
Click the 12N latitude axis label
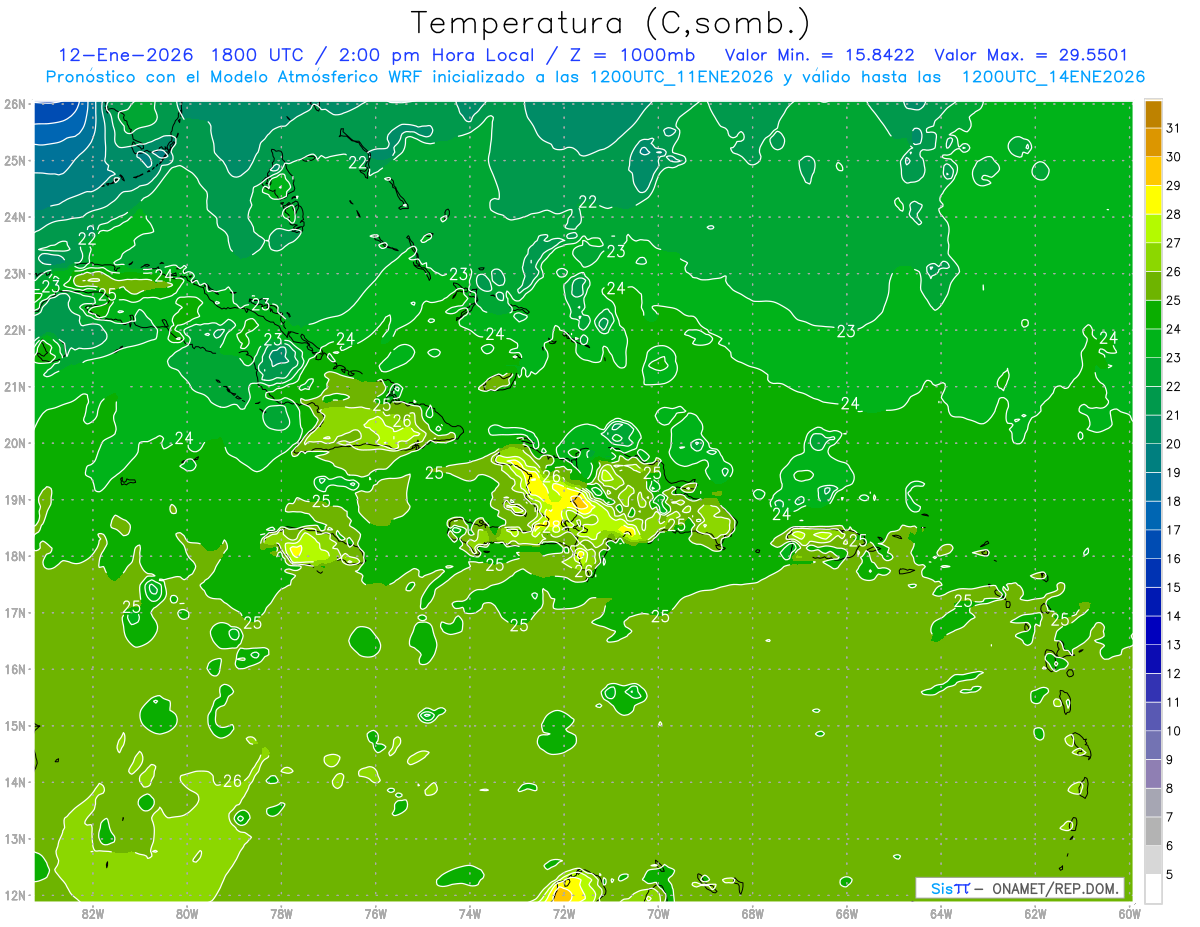tap(14, 895)
